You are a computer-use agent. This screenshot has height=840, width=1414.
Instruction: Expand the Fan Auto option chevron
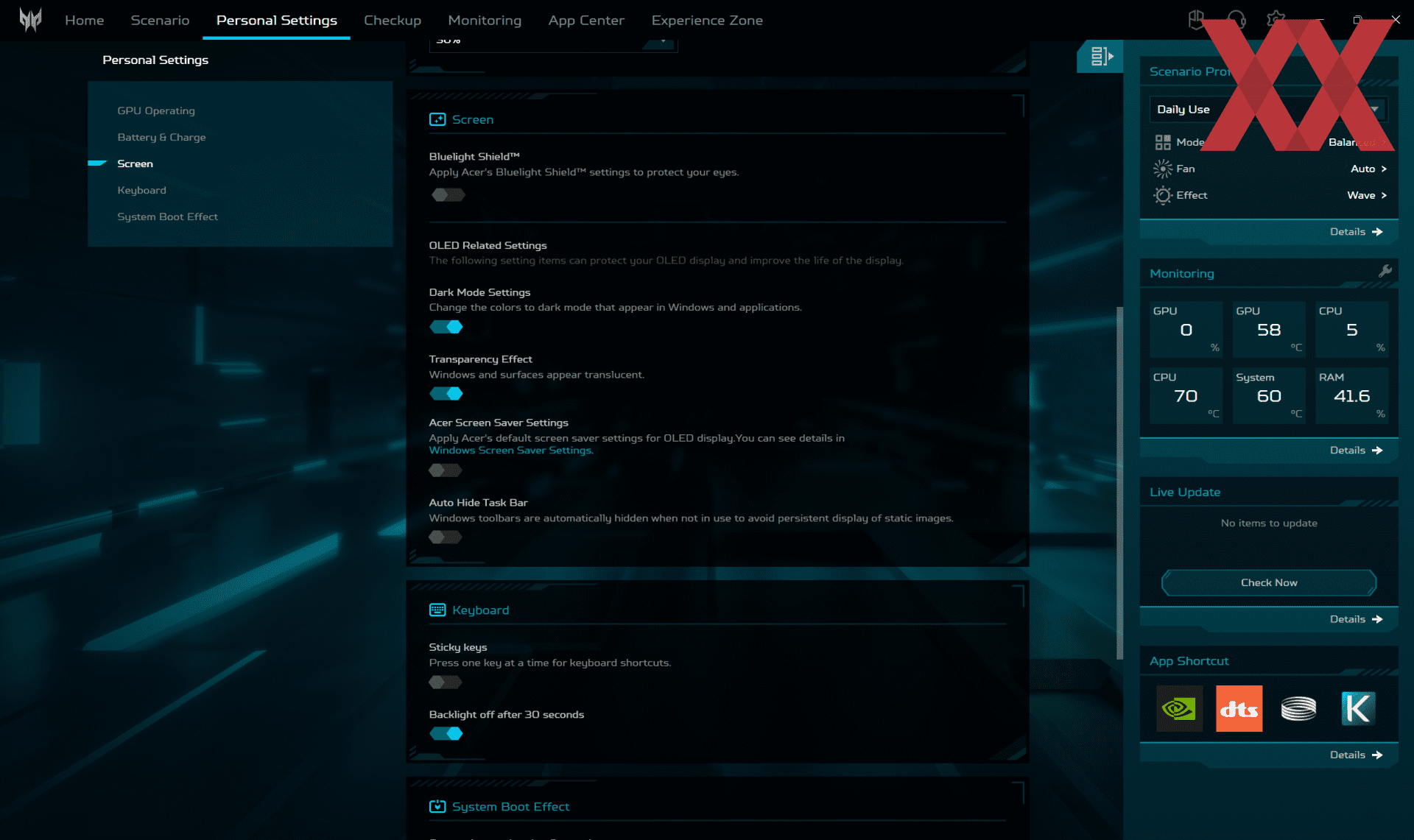(1384, 169)
